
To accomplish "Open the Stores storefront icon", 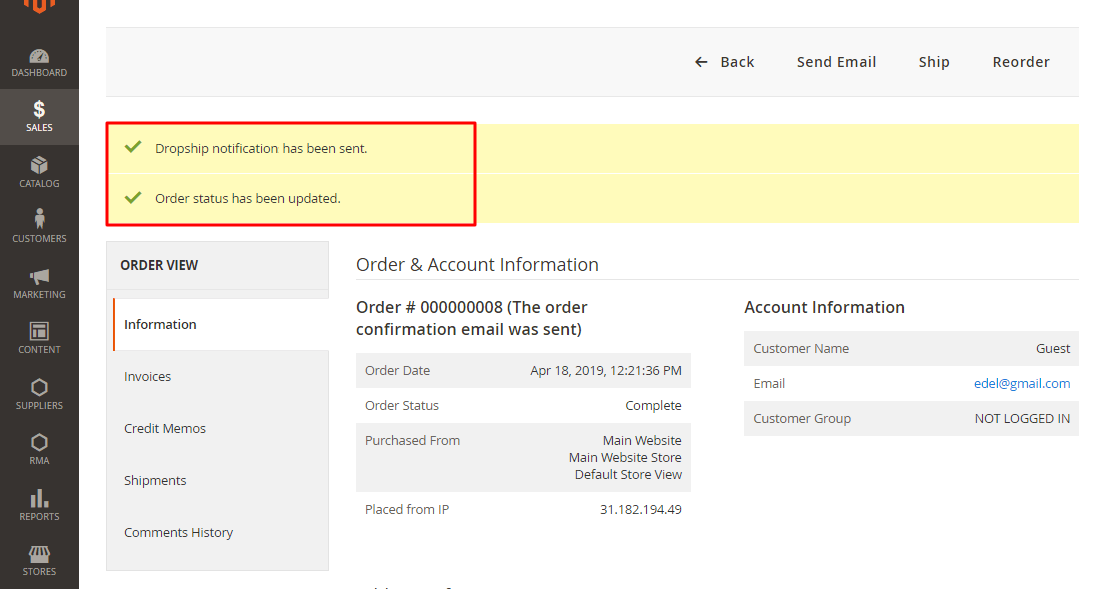I will tap(39, 554).
